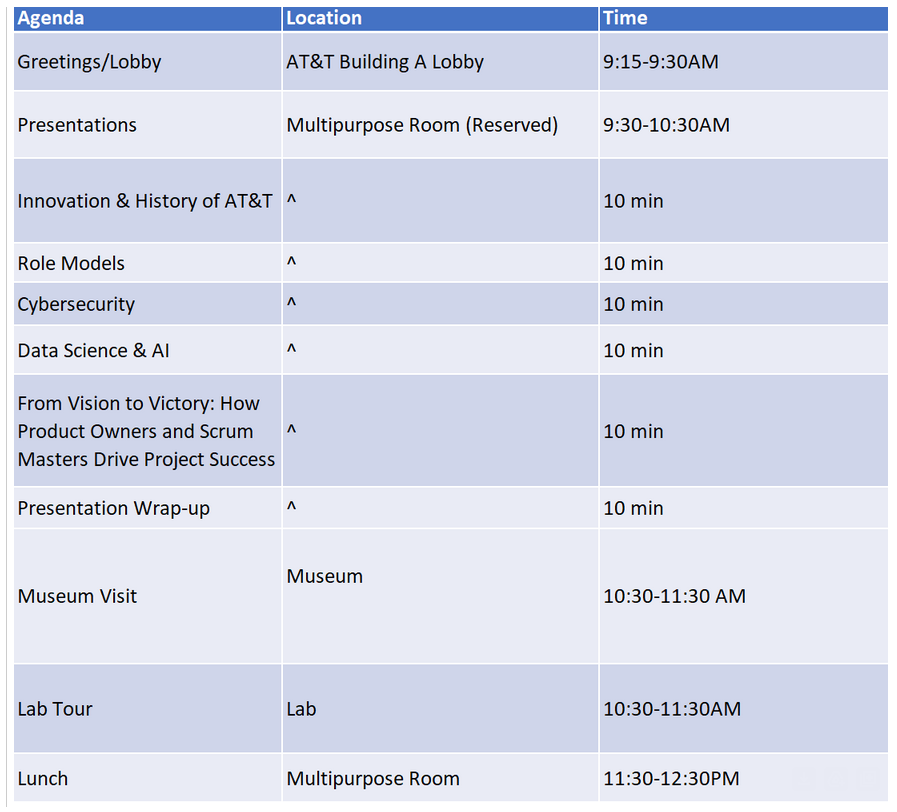
Task: Select the Presentations agenda cell
Action: coord(148,125)
